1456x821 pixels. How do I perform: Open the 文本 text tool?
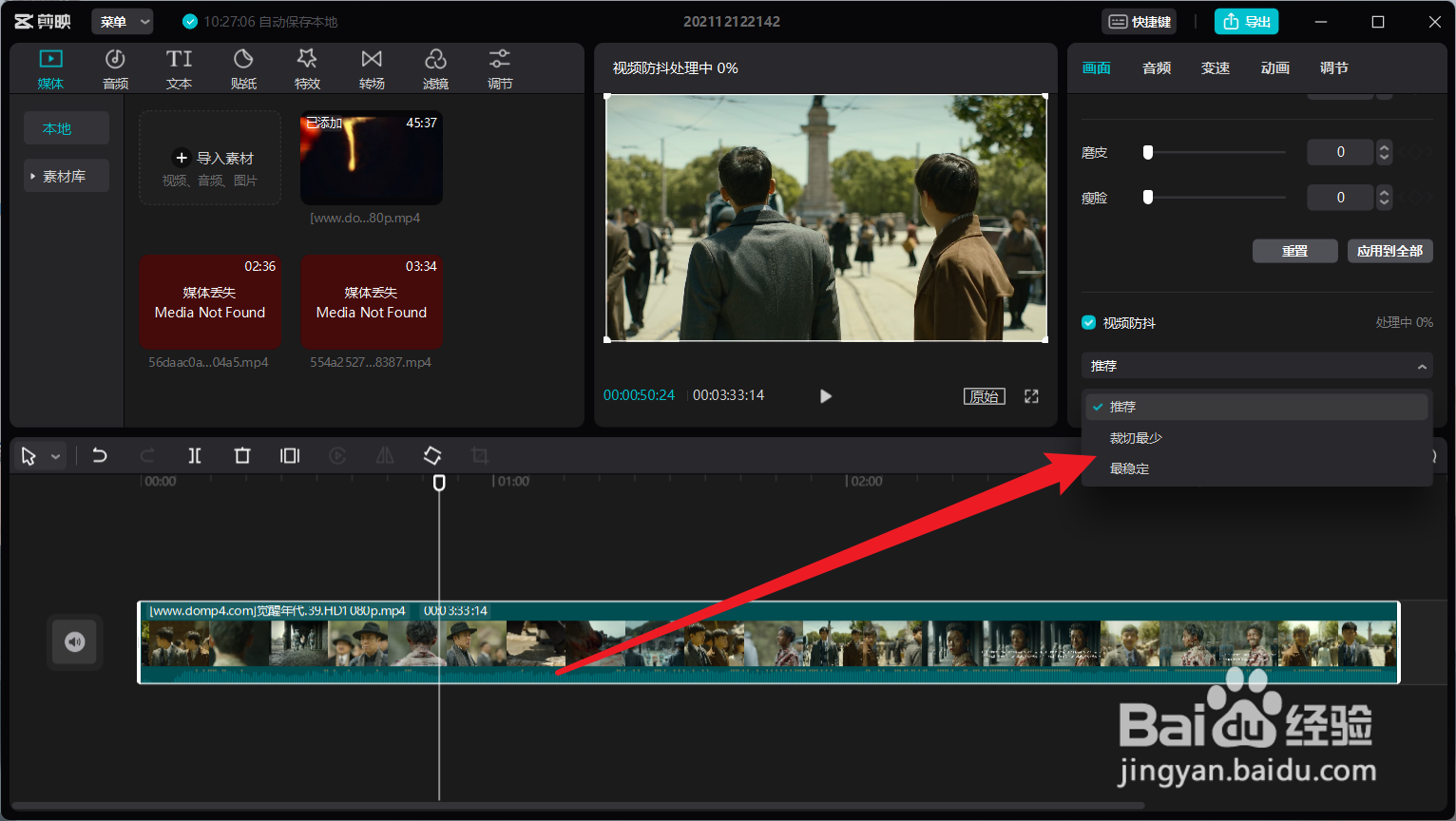click(179, 69)
